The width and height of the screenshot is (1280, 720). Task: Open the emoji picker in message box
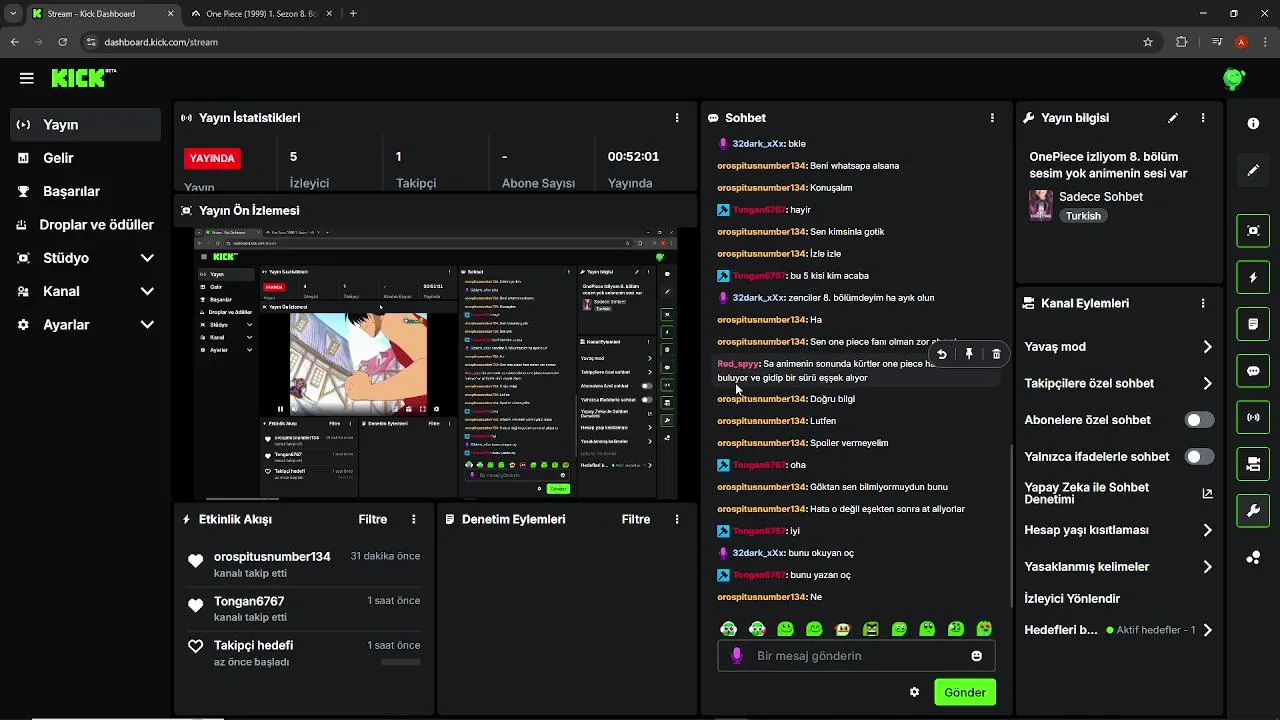coord(977,656)
